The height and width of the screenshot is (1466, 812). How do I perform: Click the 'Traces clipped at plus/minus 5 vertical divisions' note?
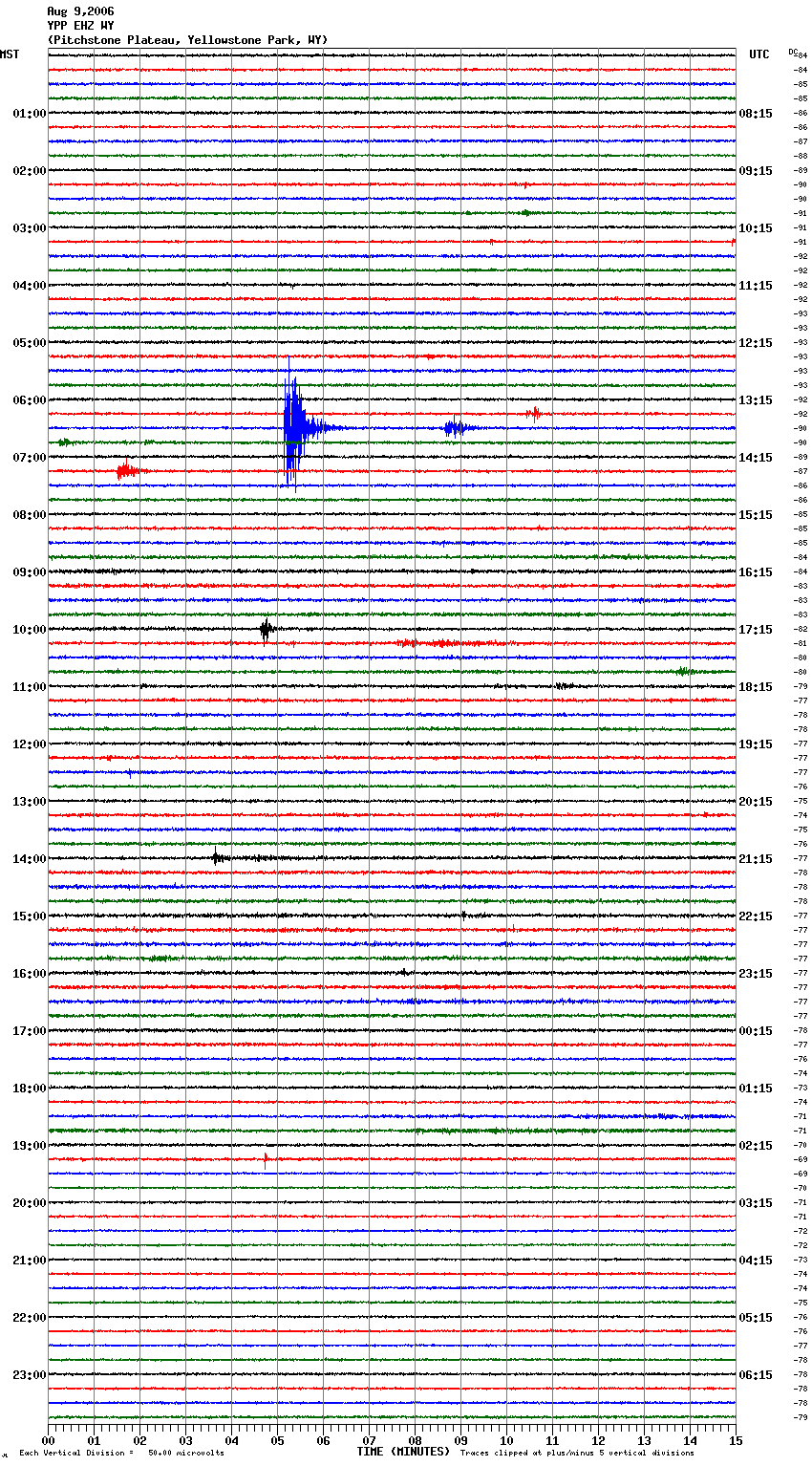577,1454
